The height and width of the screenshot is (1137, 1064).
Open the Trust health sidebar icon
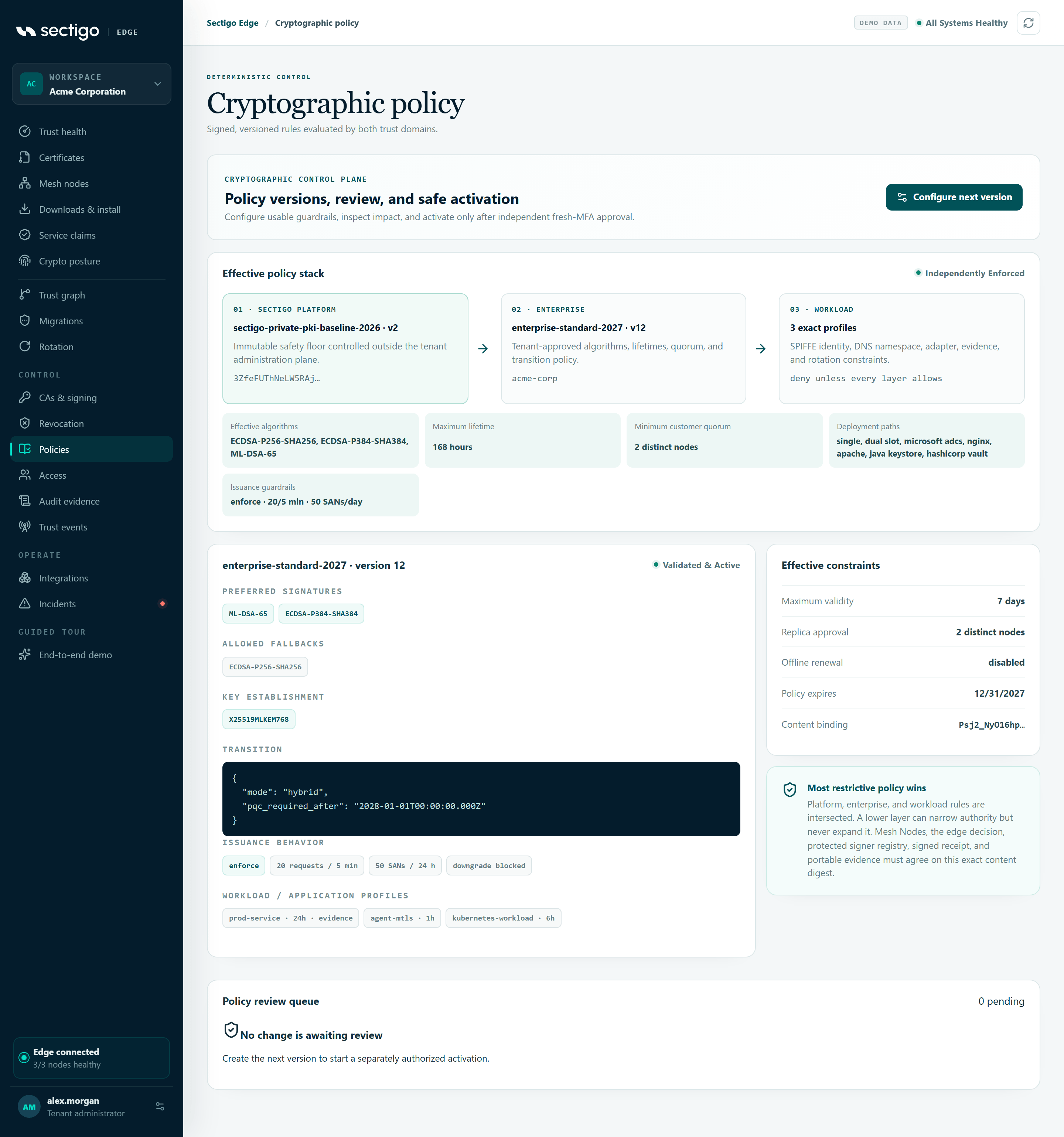[25, 132]
